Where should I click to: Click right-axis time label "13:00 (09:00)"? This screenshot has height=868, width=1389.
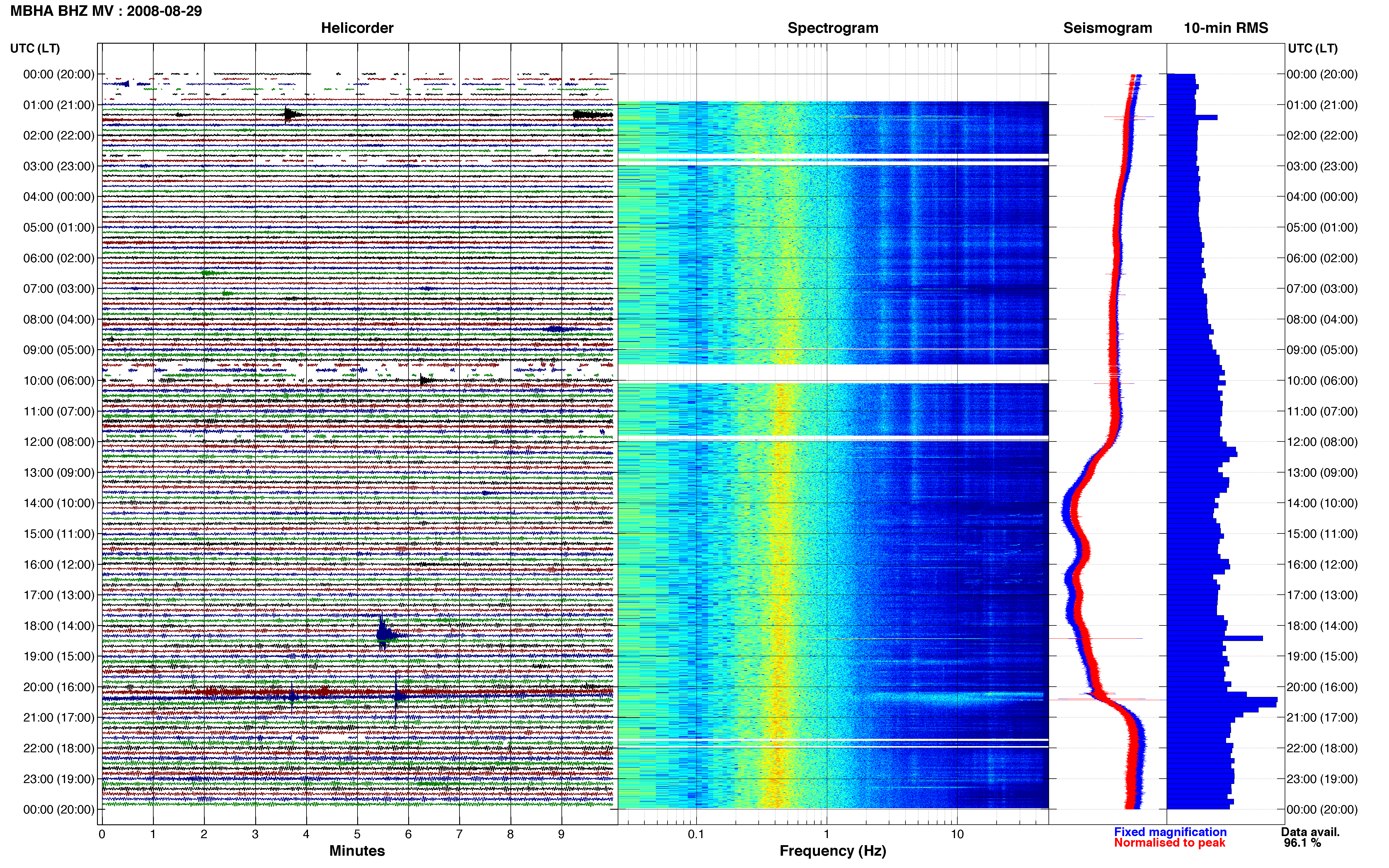(x=1322, y=473)
